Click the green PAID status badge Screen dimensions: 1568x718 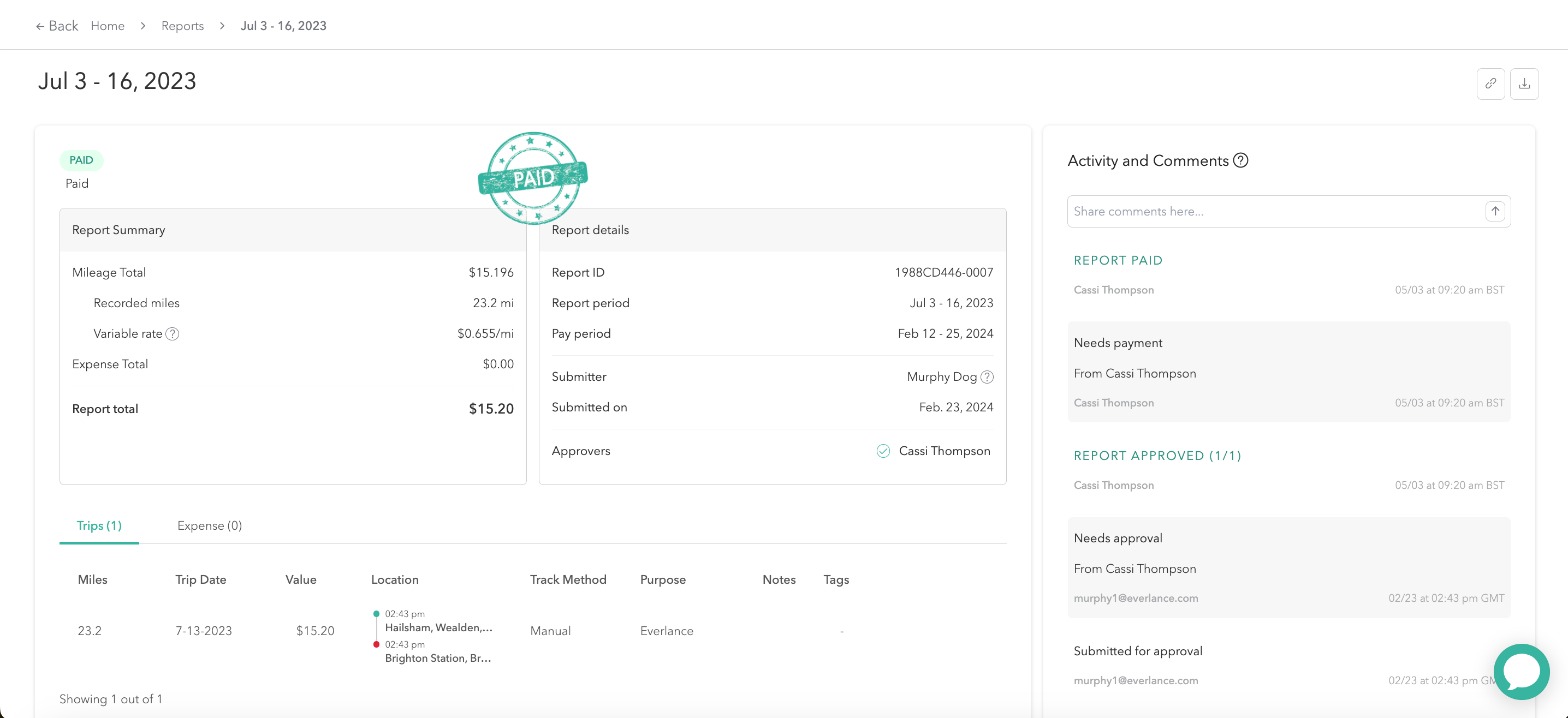[x=81, y=160]
